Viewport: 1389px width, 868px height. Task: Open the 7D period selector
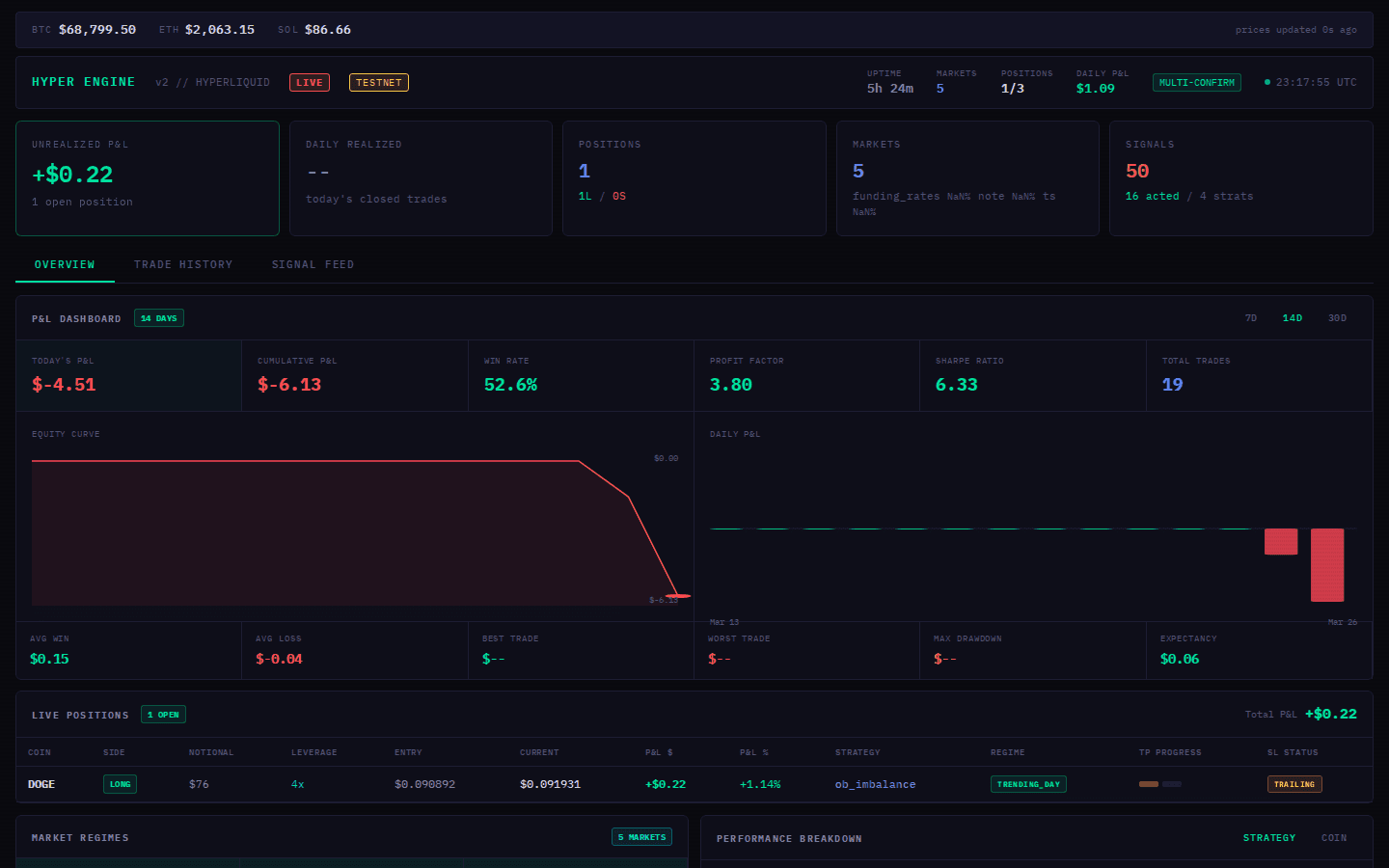pyautogui.click(x=1250, y=317)
